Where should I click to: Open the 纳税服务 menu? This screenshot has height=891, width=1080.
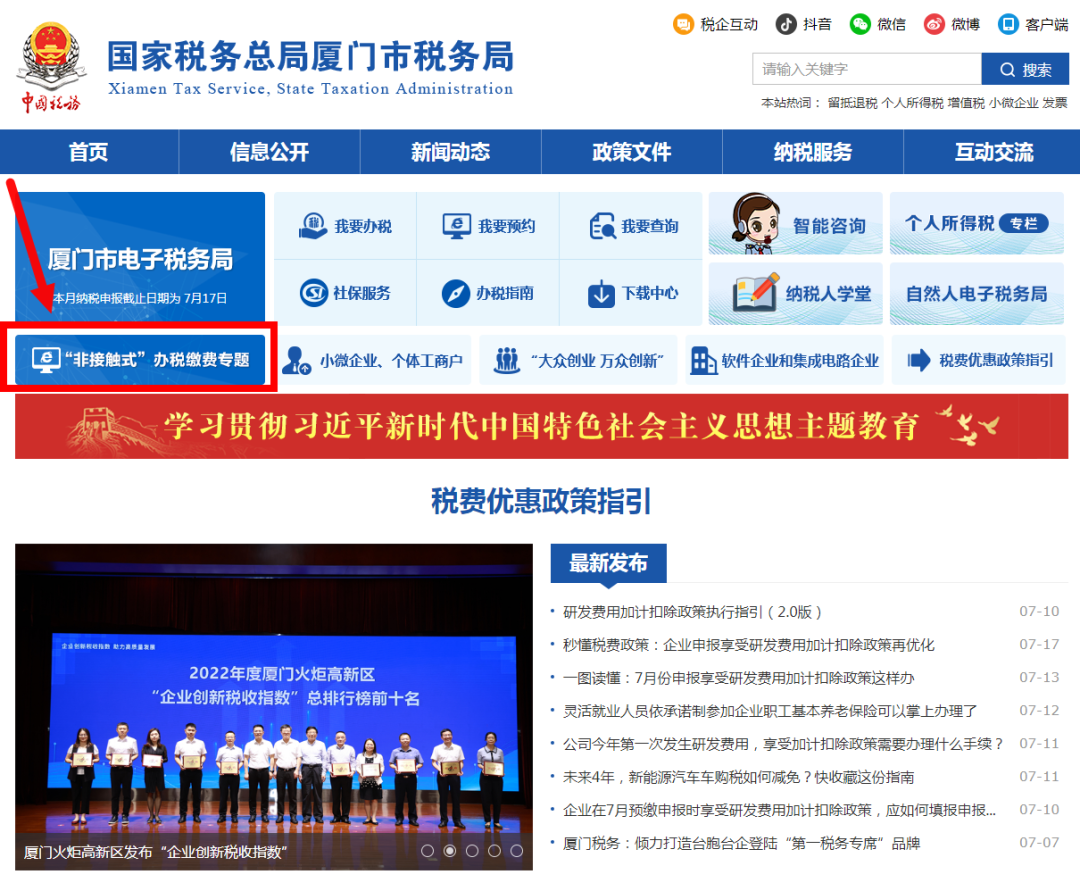pyautogui.click(x=813, y=151)
